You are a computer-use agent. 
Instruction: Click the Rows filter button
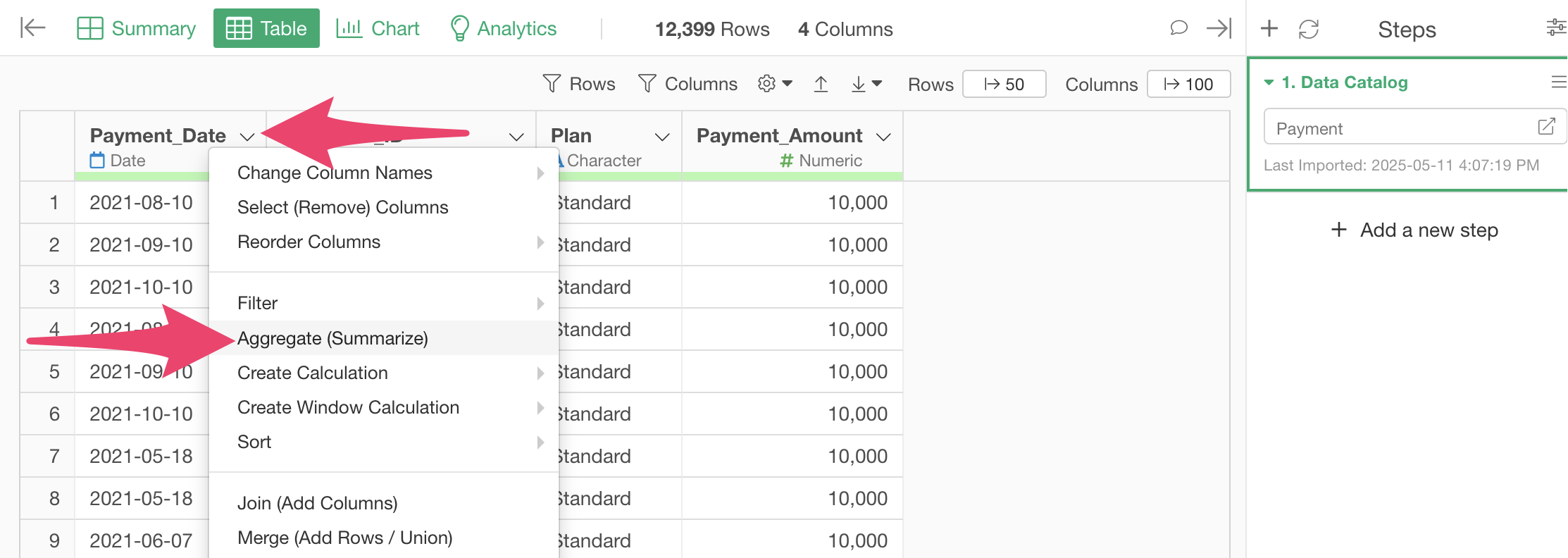point(579,84)
